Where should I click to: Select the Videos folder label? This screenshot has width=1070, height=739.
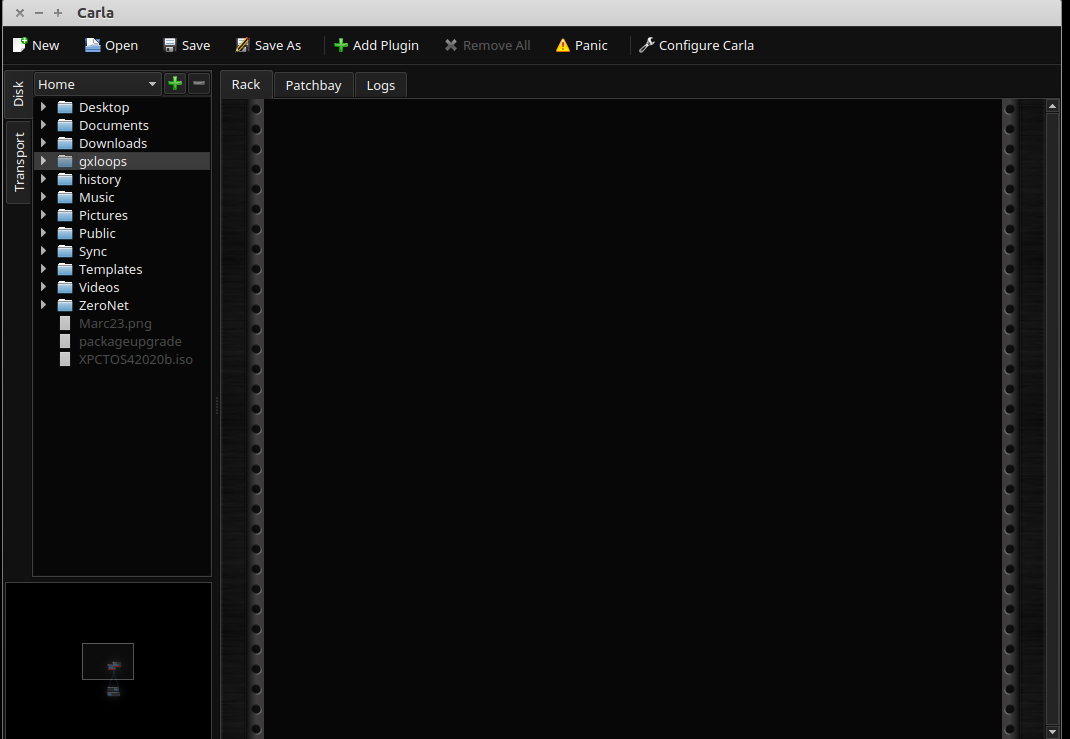coord(99,287)
